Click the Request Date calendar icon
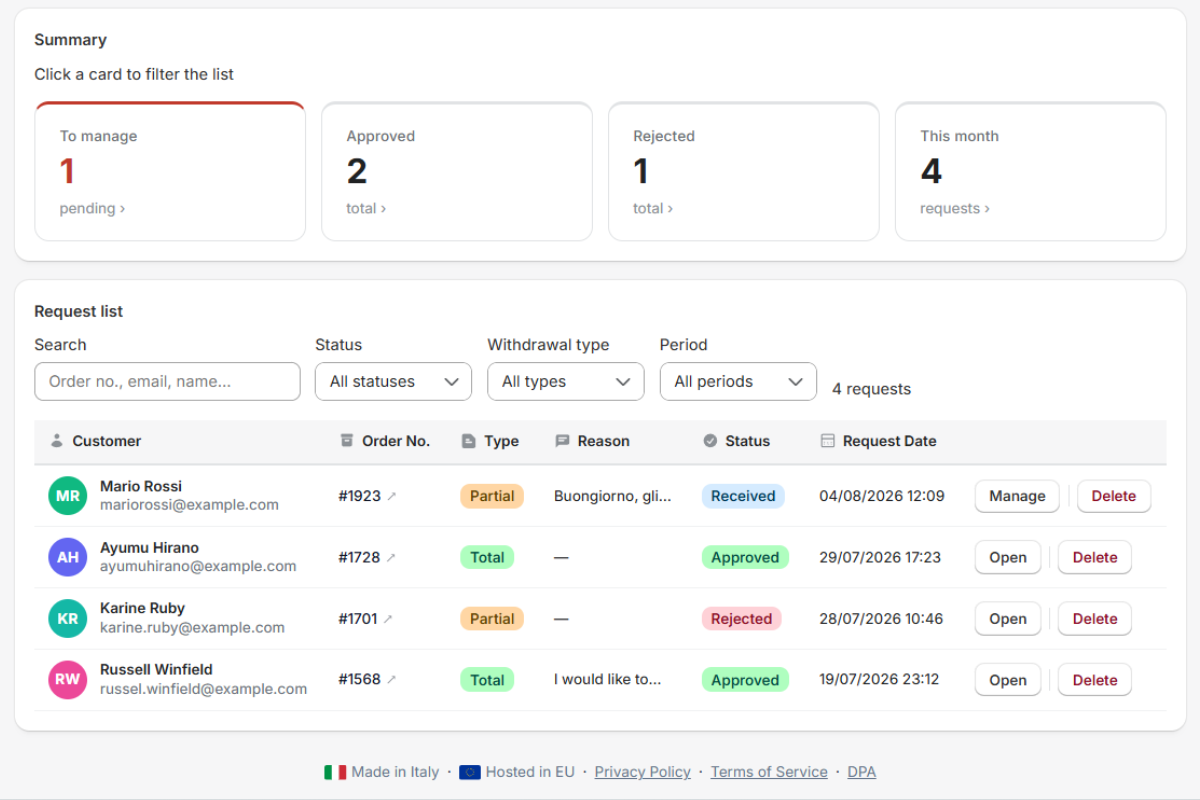Screen dimensions: 1200x800 coord(827,441)
